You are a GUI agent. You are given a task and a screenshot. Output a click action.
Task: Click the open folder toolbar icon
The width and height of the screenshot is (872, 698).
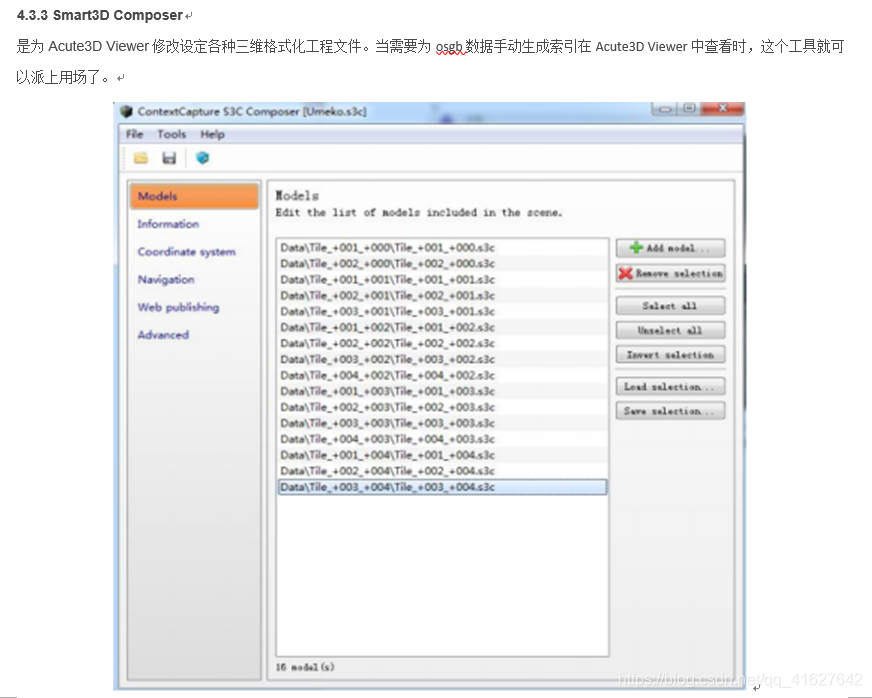[x=141, y=159]
